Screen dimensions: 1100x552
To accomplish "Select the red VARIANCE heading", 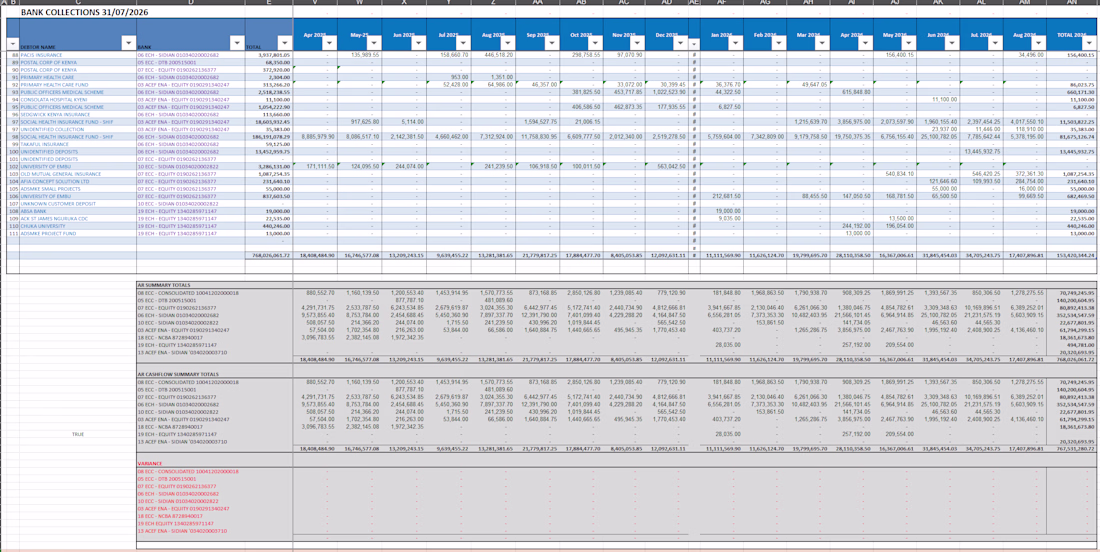I will 150,464.
